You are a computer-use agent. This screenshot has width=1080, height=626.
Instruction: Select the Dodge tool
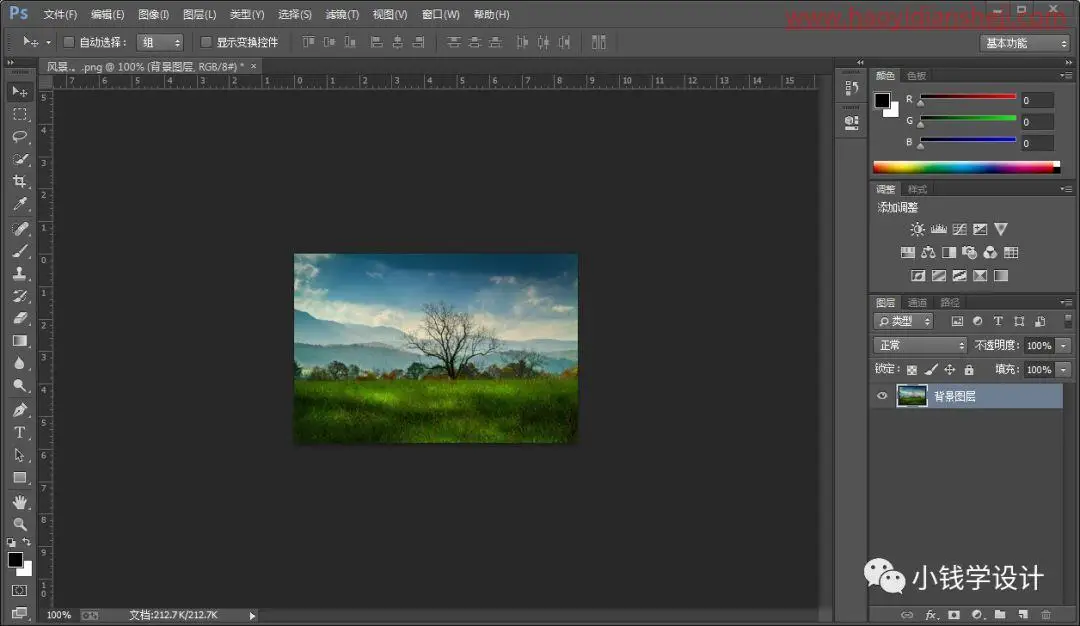coord(20,386)
